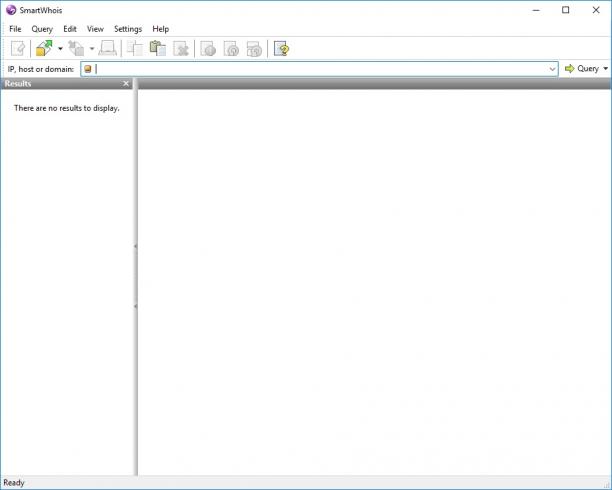
Task: Click the 'There are no results to display.' text
Action: 67,108
